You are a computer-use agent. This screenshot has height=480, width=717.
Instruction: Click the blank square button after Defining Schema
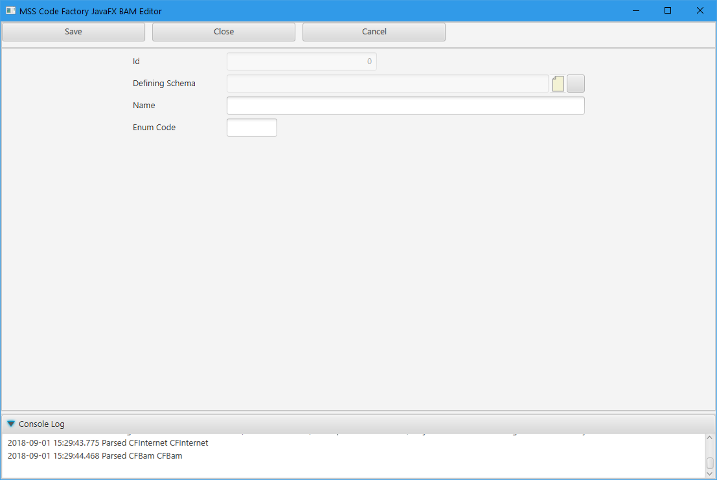[576, 84]
